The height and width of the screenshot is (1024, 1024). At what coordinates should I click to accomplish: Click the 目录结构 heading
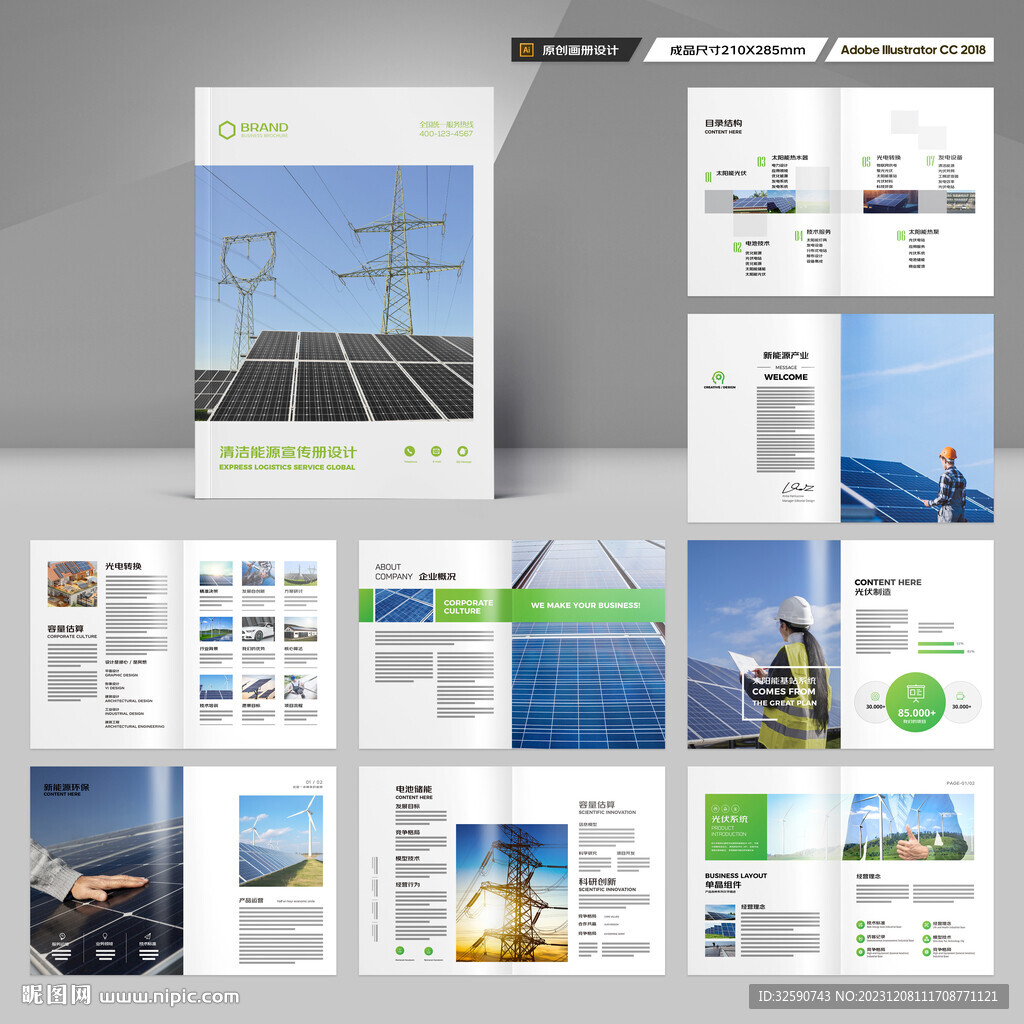tap(723, 123)
